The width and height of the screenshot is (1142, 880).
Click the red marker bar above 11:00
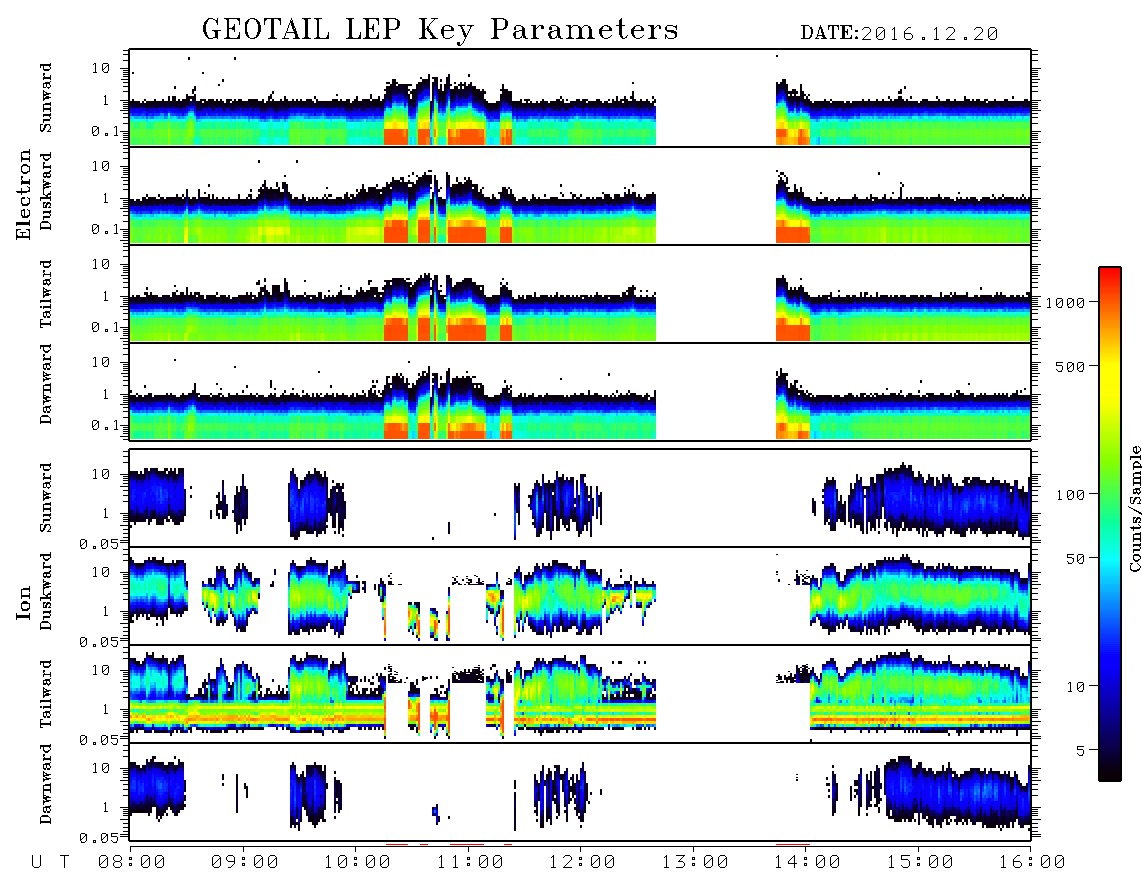[x=467, y=844]
